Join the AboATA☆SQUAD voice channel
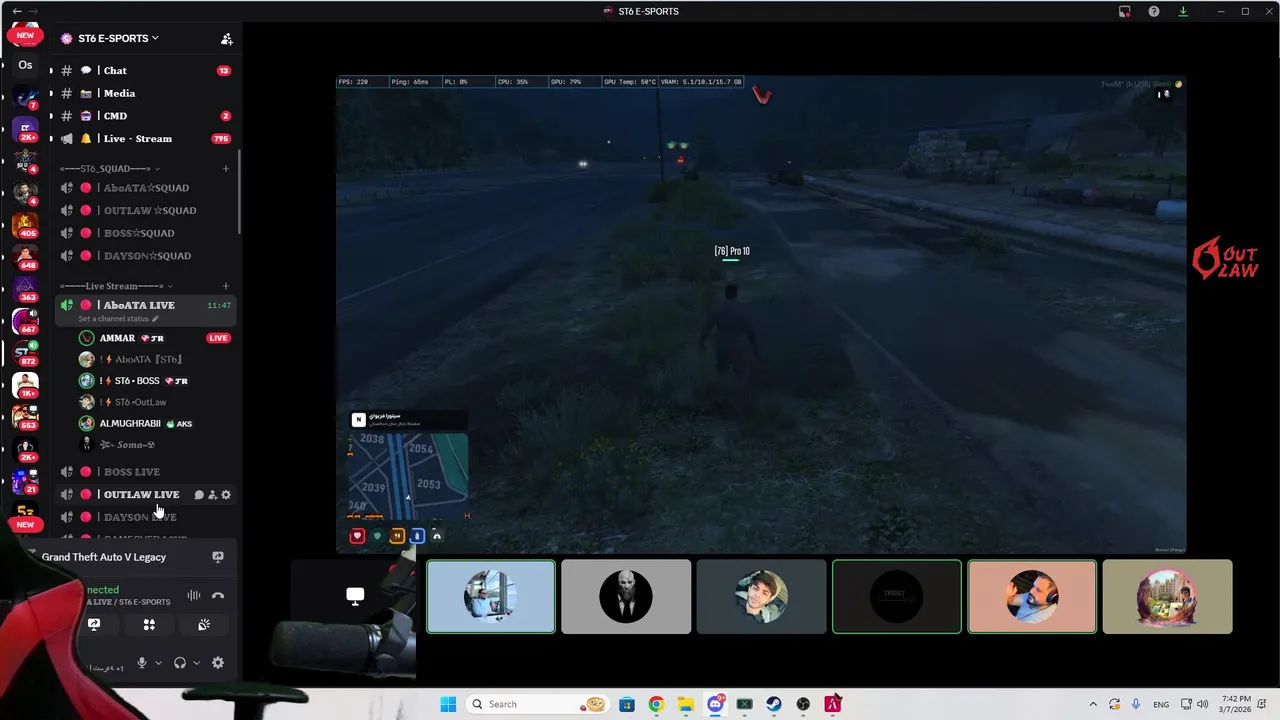 [x=144, y=188]
